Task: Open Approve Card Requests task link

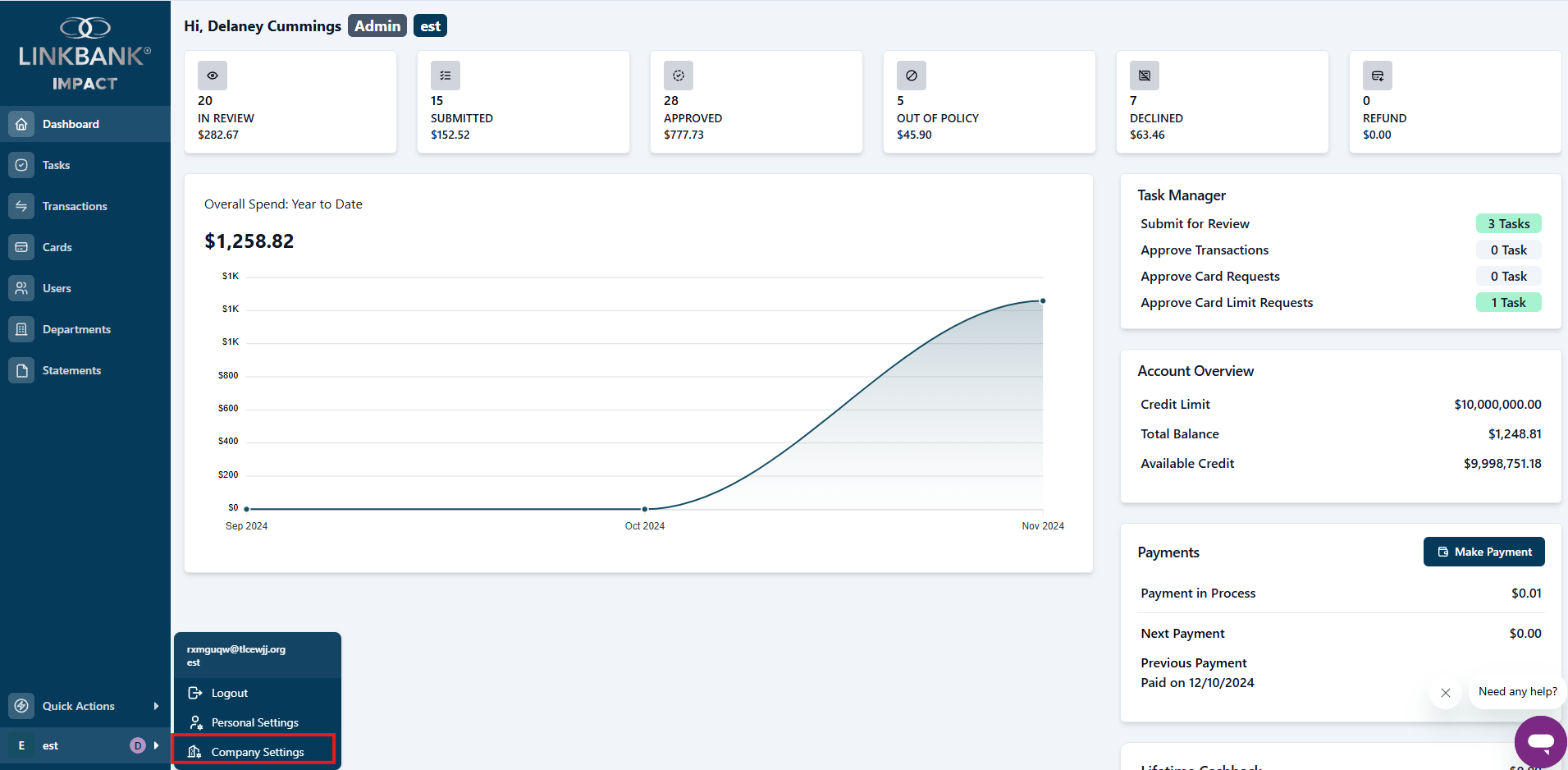Action: tap(1210, 276)
